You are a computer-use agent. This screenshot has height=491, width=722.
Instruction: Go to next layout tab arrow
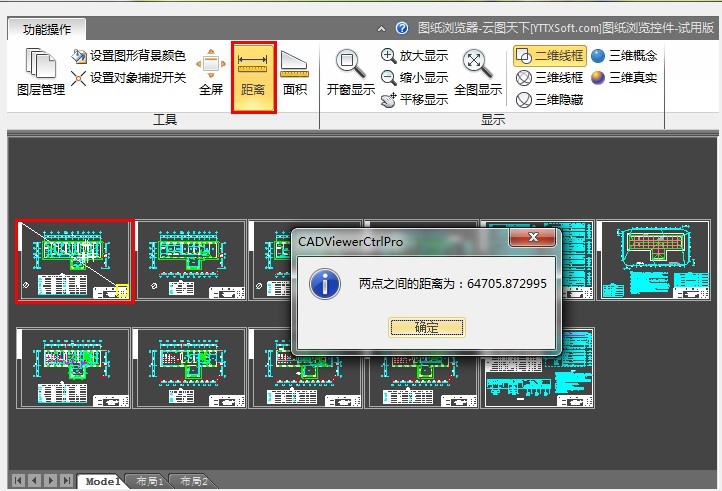[51, 481]
